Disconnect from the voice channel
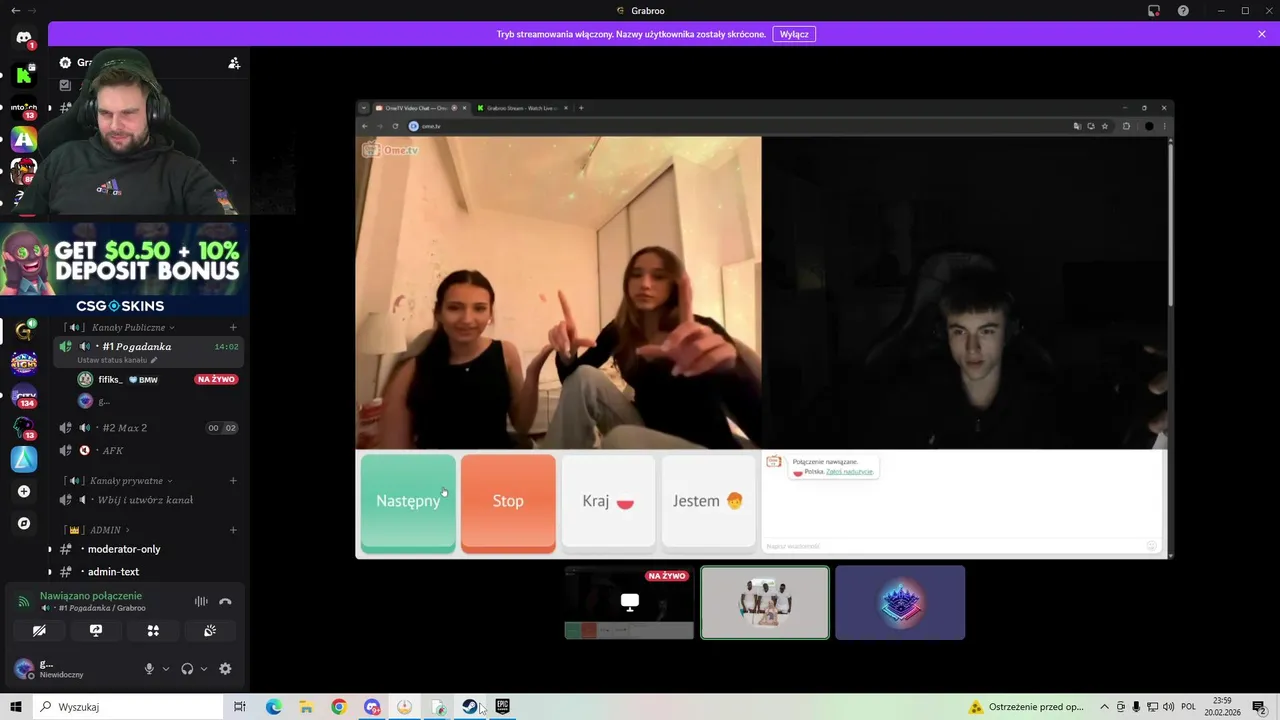The image size is (1280, 720). (225, 602)
